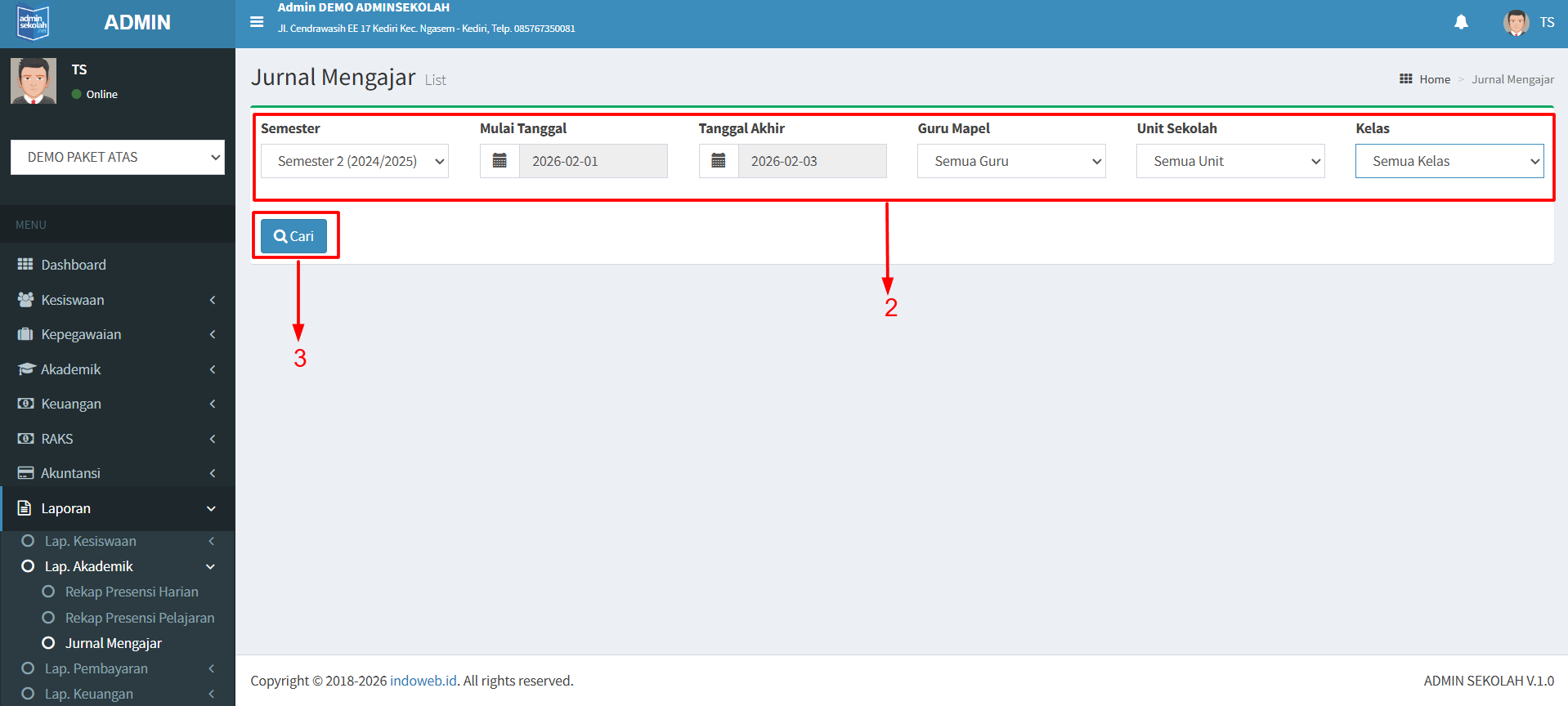The height and width of the screenshot is (706, 1568).
Task: Click the Mulai Tanggal date field
Action: click(x=593, y=161)
